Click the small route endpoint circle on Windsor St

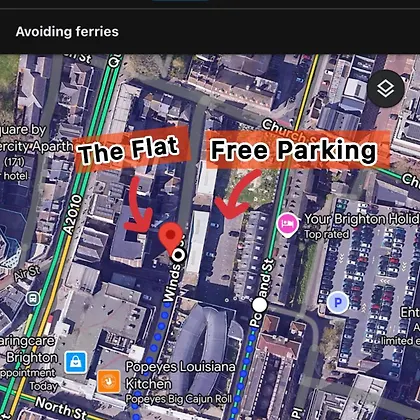tap(179, 255)
